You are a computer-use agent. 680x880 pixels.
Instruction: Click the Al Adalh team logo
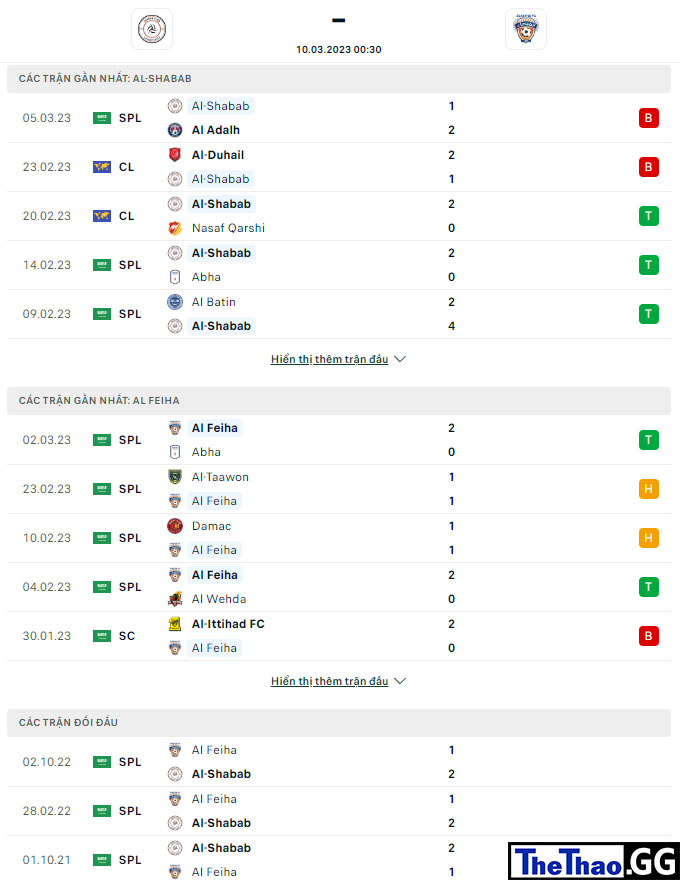pyautogui.click(x=175, y=130)
